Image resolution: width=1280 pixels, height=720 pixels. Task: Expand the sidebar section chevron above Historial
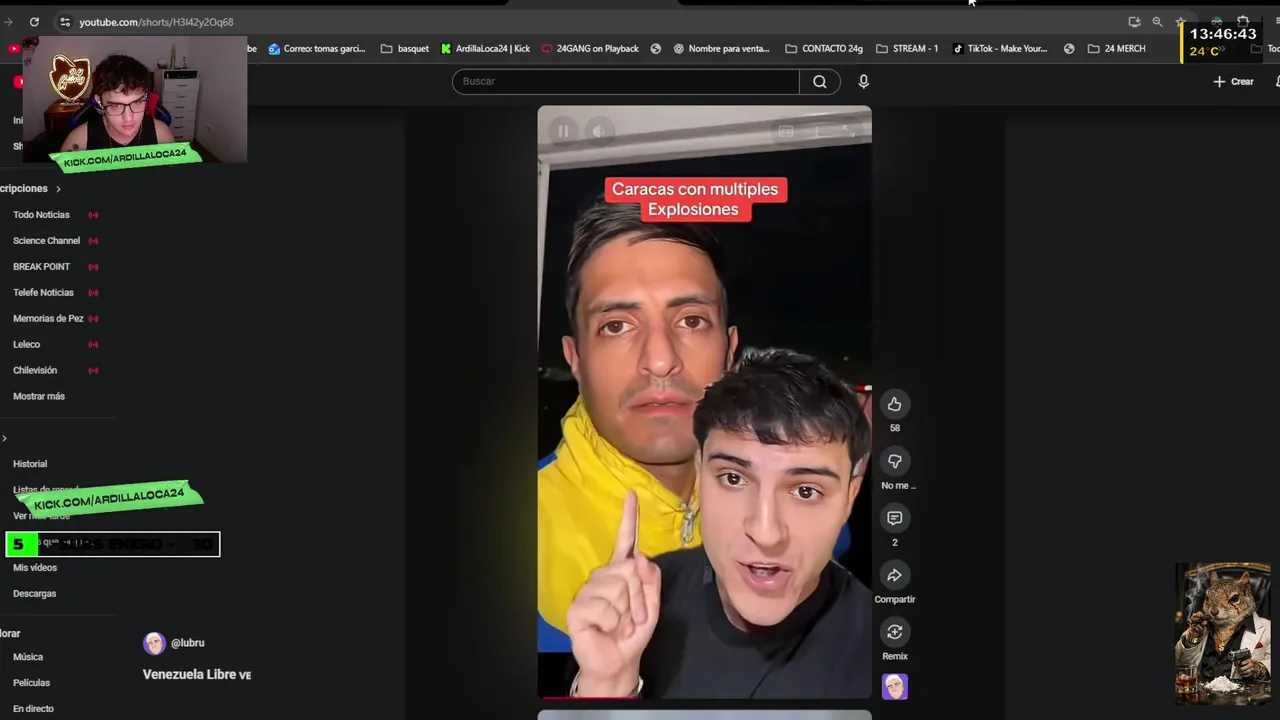point(4,439)
